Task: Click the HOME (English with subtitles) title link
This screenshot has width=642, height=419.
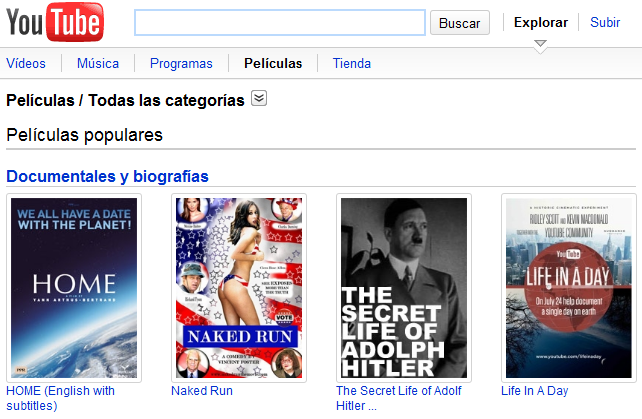Action: 61,398
